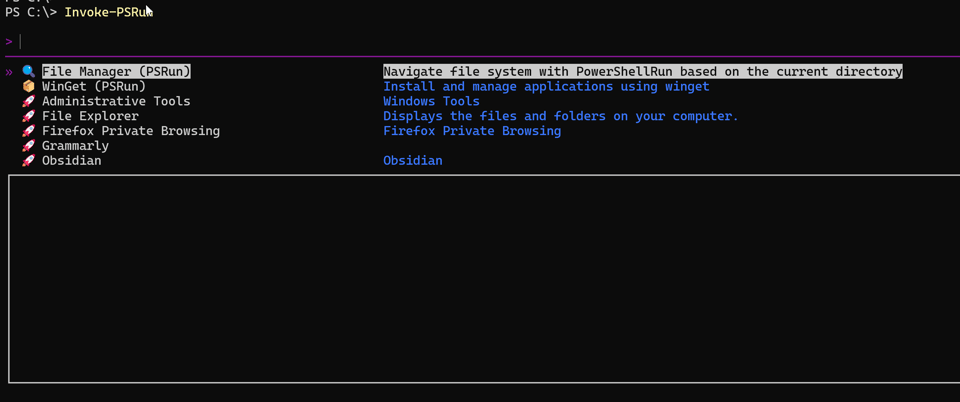The image size is (960, 402).
Task: Choose Administrative Tools from the list
Action: [x=116, y=101]
